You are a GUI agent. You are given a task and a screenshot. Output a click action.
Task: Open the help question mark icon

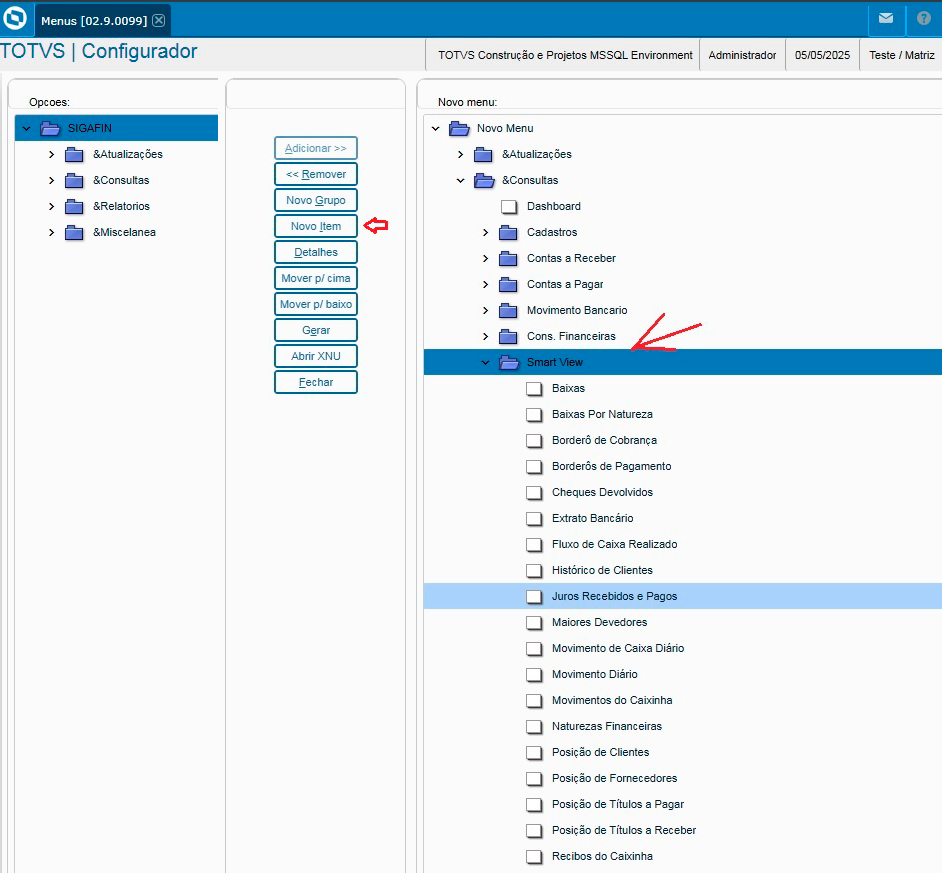[x=924, y=19]
